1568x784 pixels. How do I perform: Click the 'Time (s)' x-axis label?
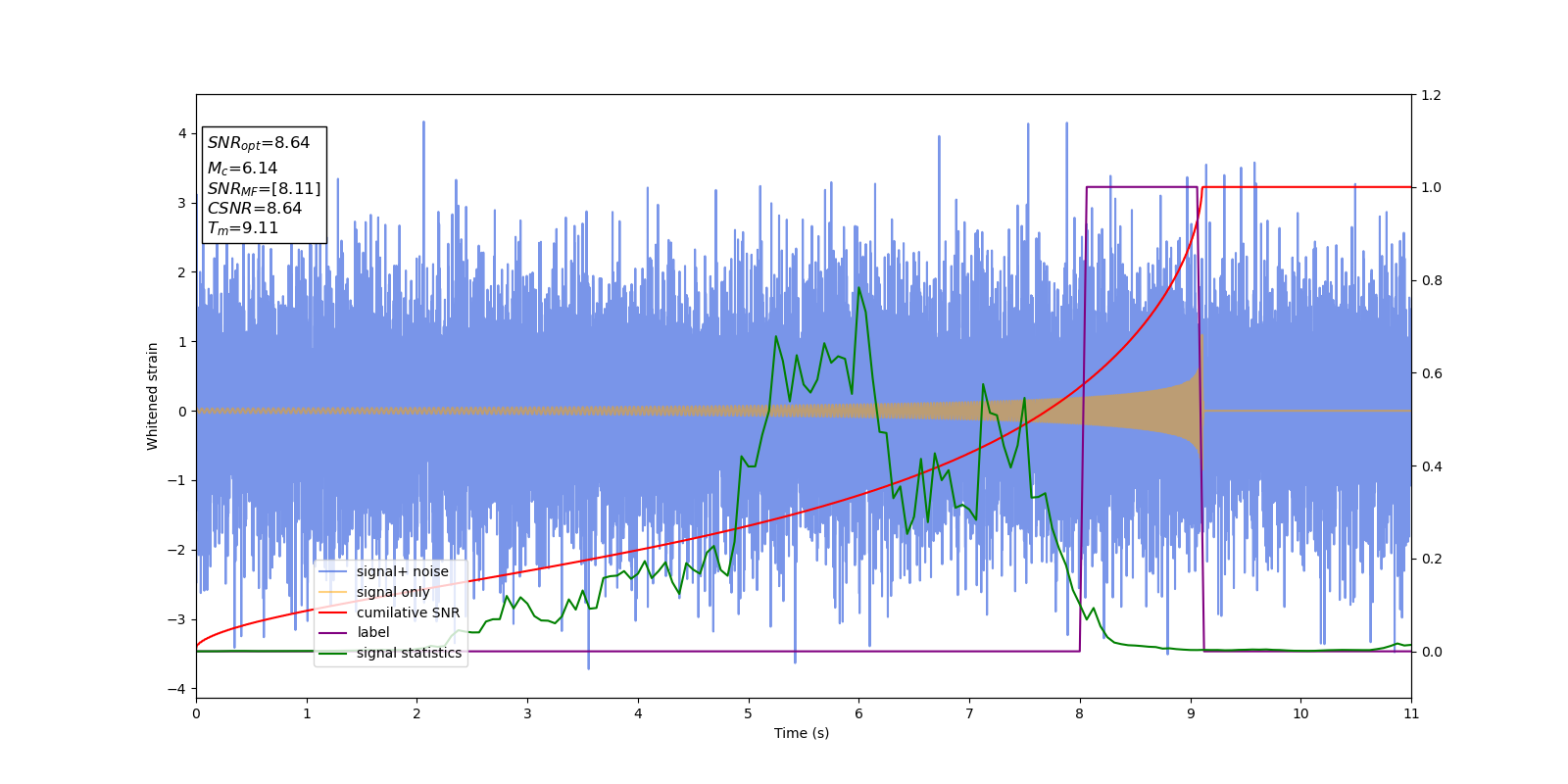click(x=802, y=733)
